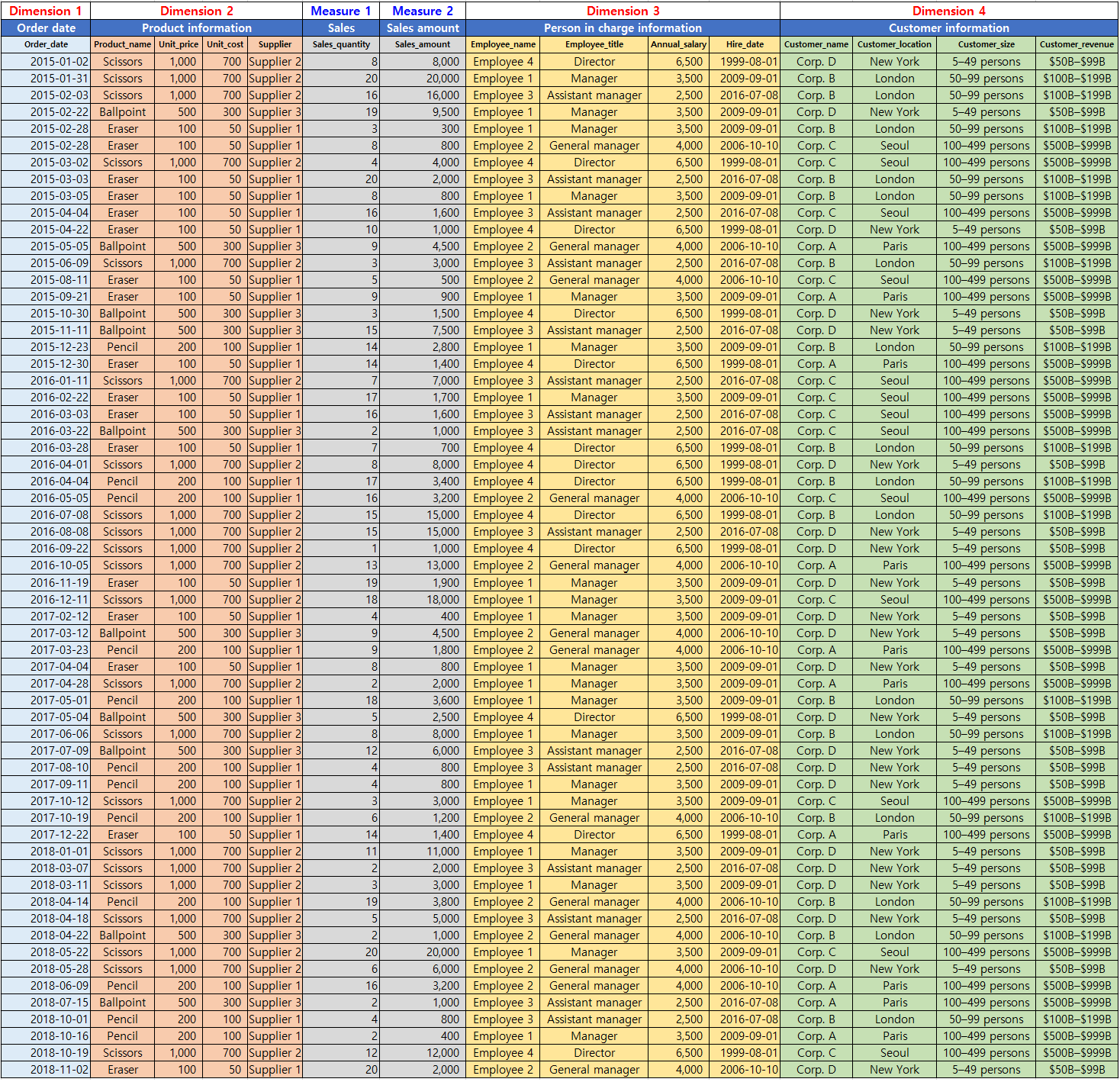1120x1082 pixels.
Task: Click the date cell 2018-11-02
Action: pyautogui.click(x=46, y=1070)
